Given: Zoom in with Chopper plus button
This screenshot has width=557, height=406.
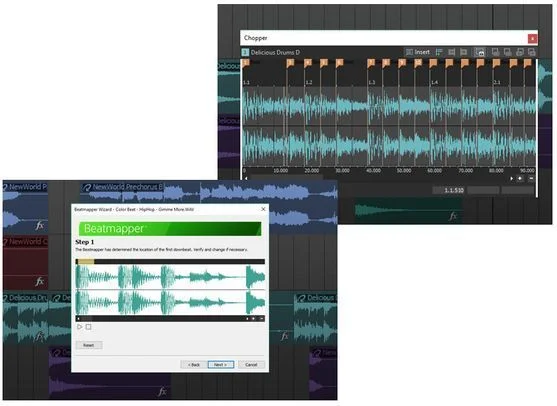Looking at the screenshot, I should click(x=520, y=178).
